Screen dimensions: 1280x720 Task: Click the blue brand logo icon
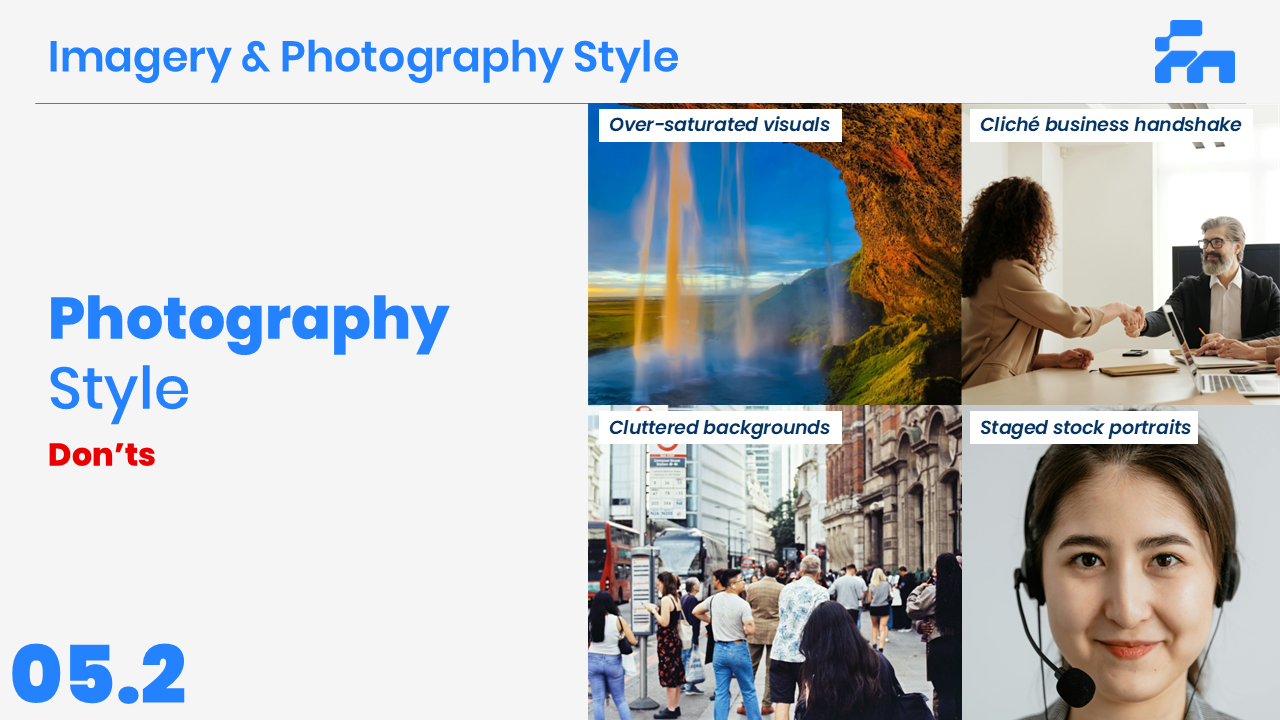coord(1194,52)
